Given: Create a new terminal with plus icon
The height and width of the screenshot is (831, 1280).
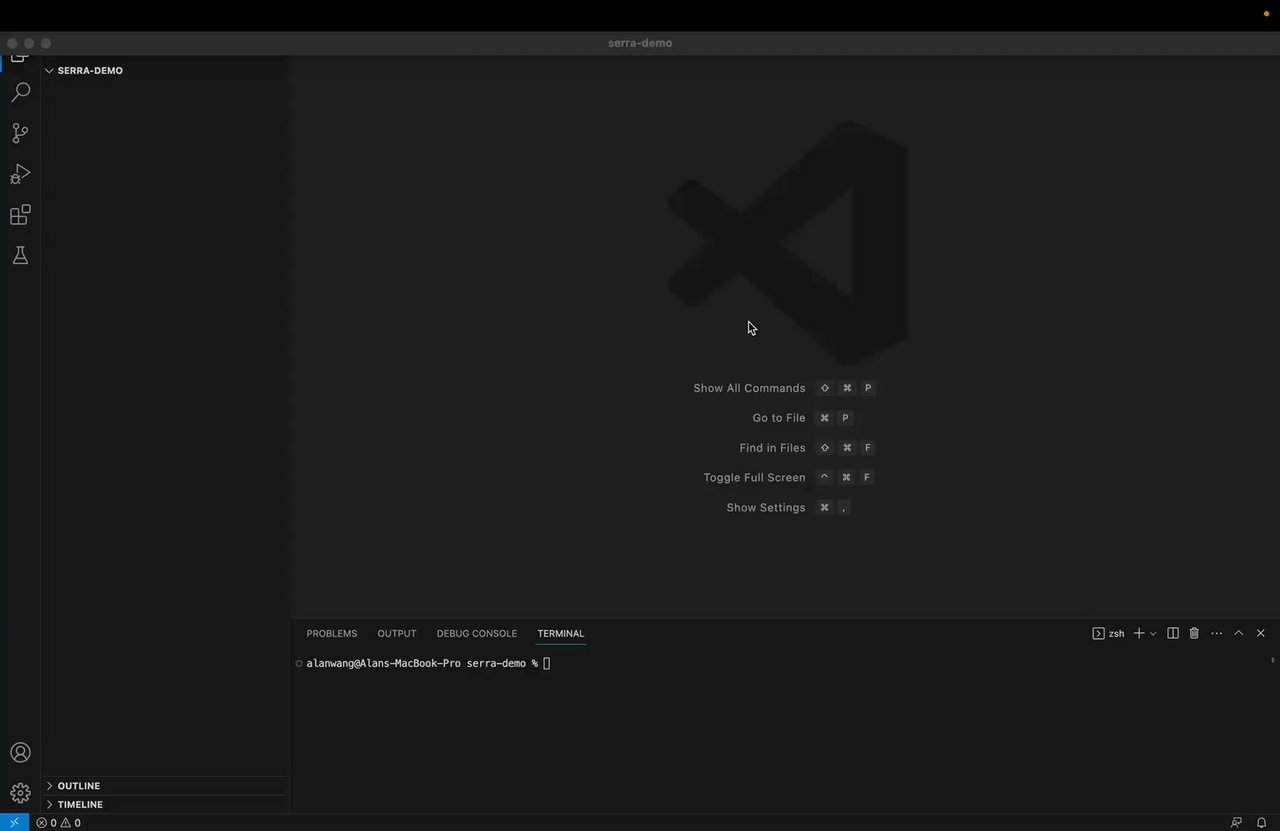Looking at the screenshot, I should point(1138,633).
